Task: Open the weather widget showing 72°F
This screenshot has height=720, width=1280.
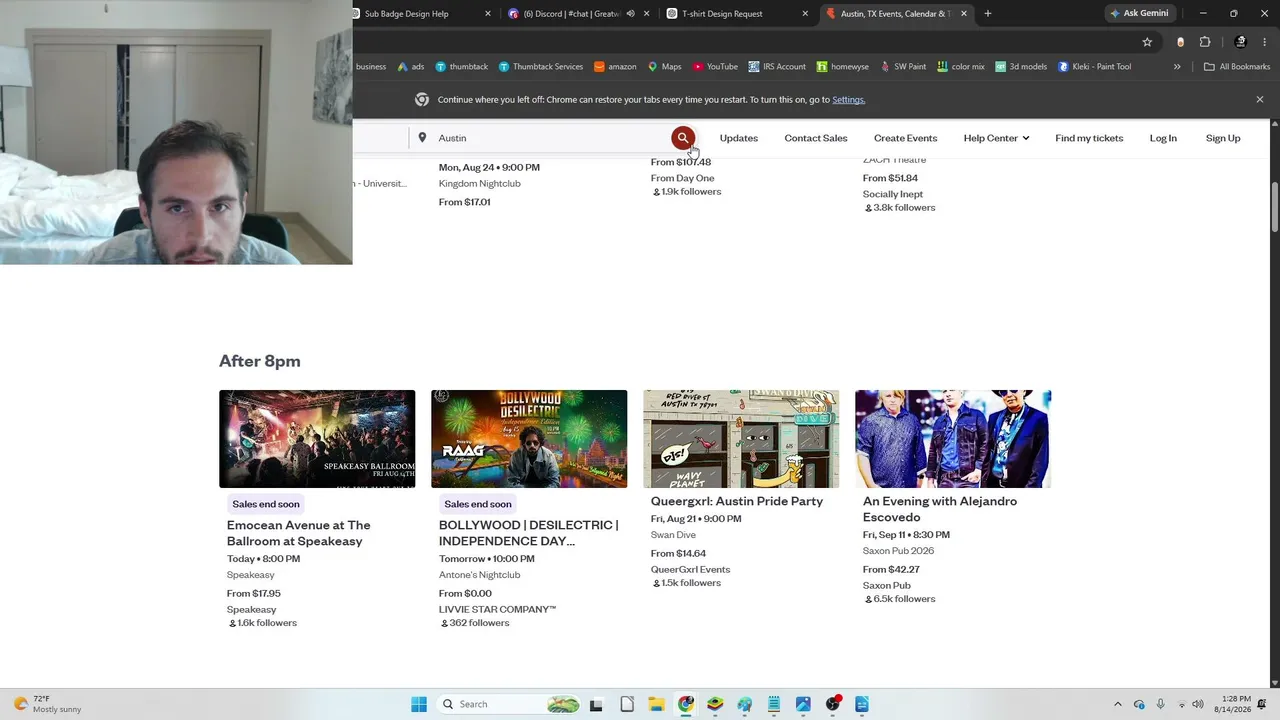Action: pos(47,704)
